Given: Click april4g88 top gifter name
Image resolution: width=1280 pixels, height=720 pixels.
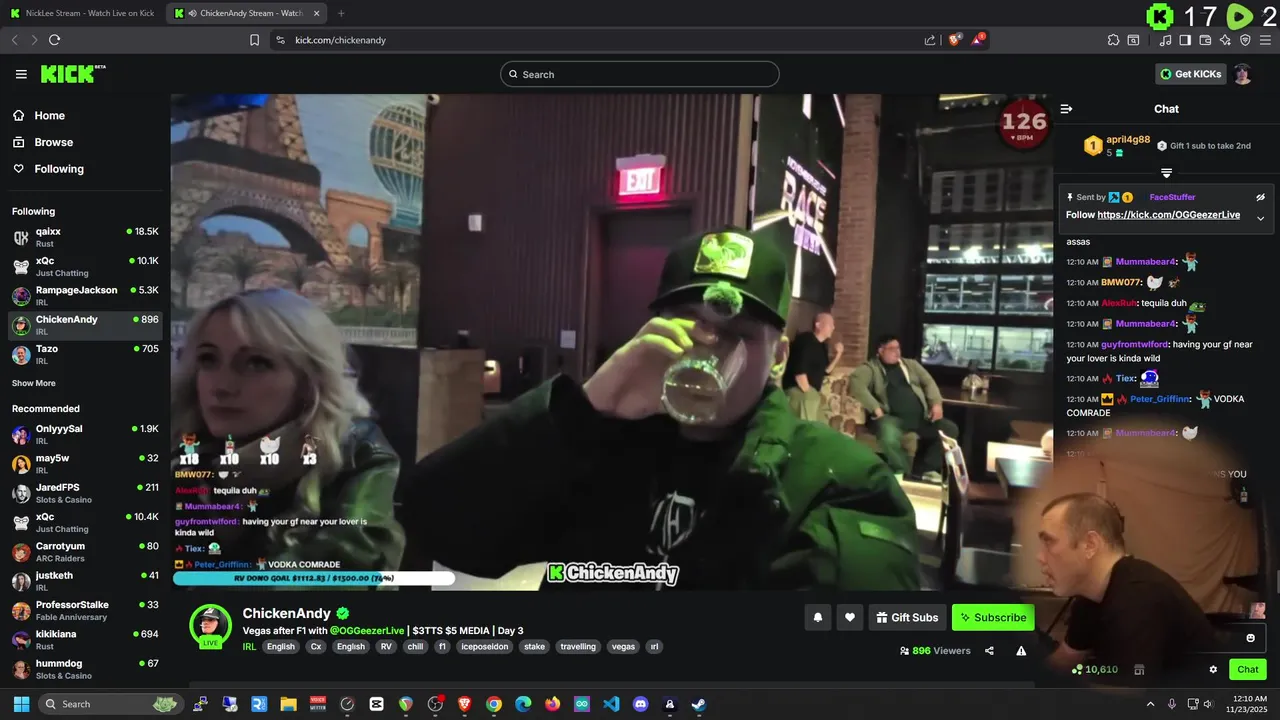Looking at the screenshot, I should (1128, 140).
